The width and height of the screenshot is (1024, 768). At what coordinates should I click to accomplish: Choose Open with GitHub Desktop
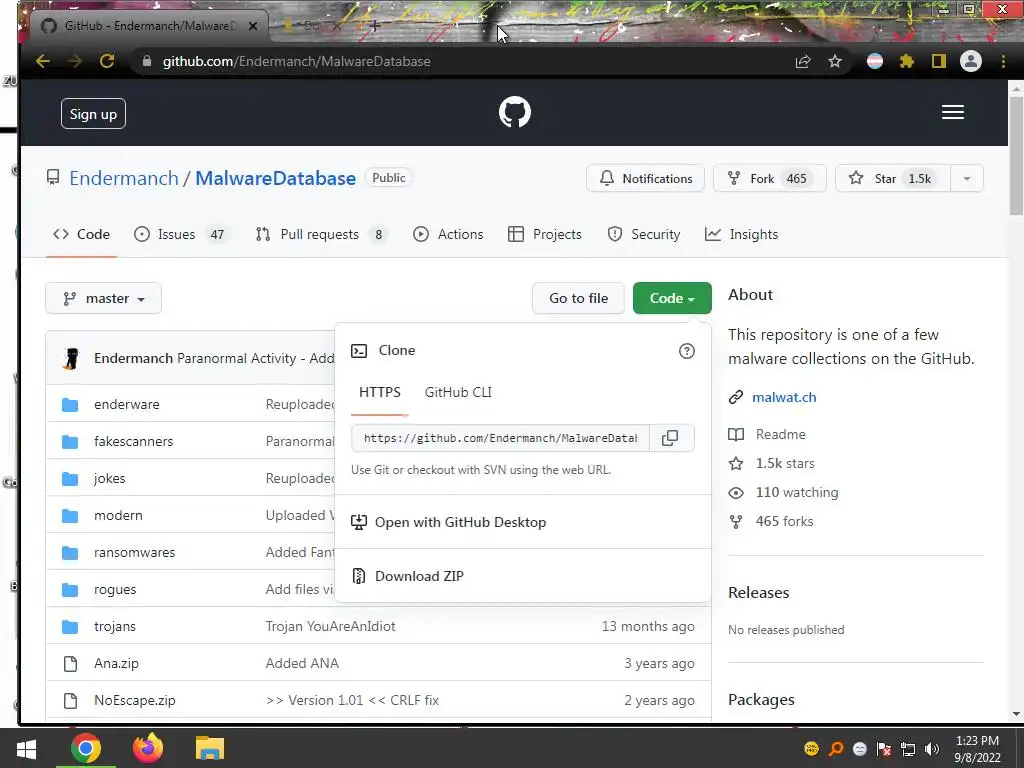pyautogui.click(x=448, y=522)
